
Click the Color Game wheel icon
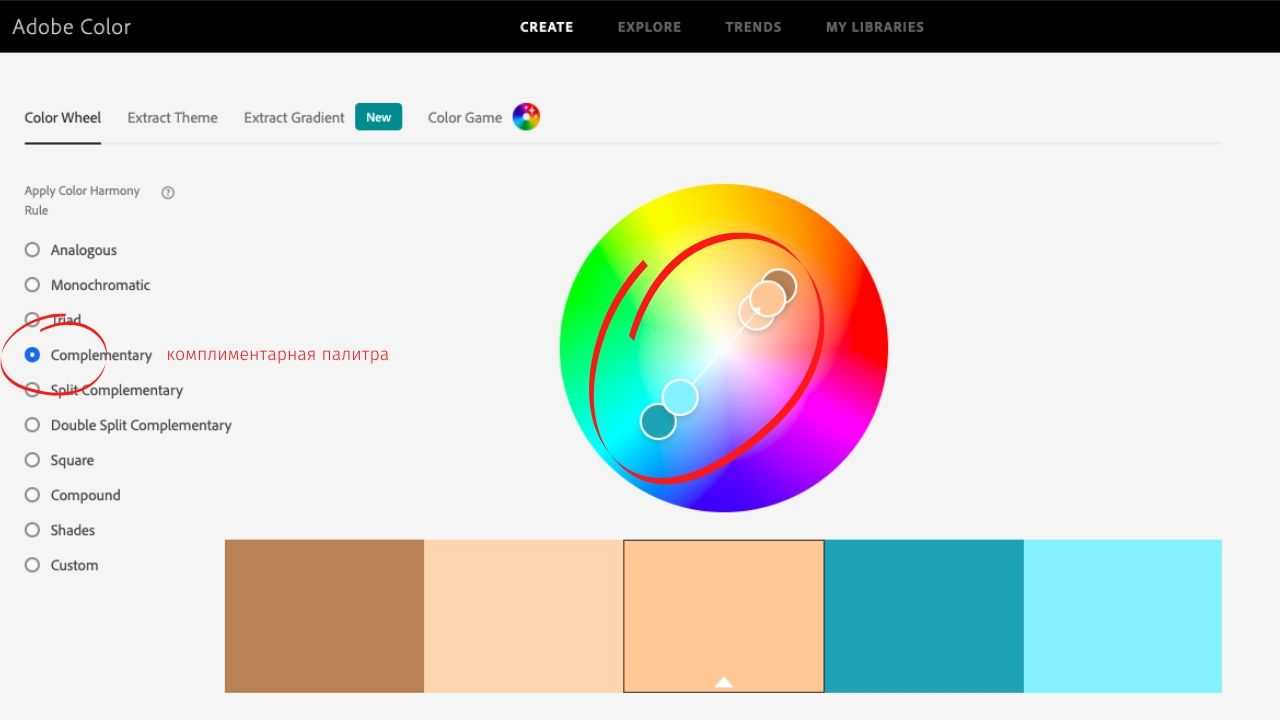pos(526,117)
